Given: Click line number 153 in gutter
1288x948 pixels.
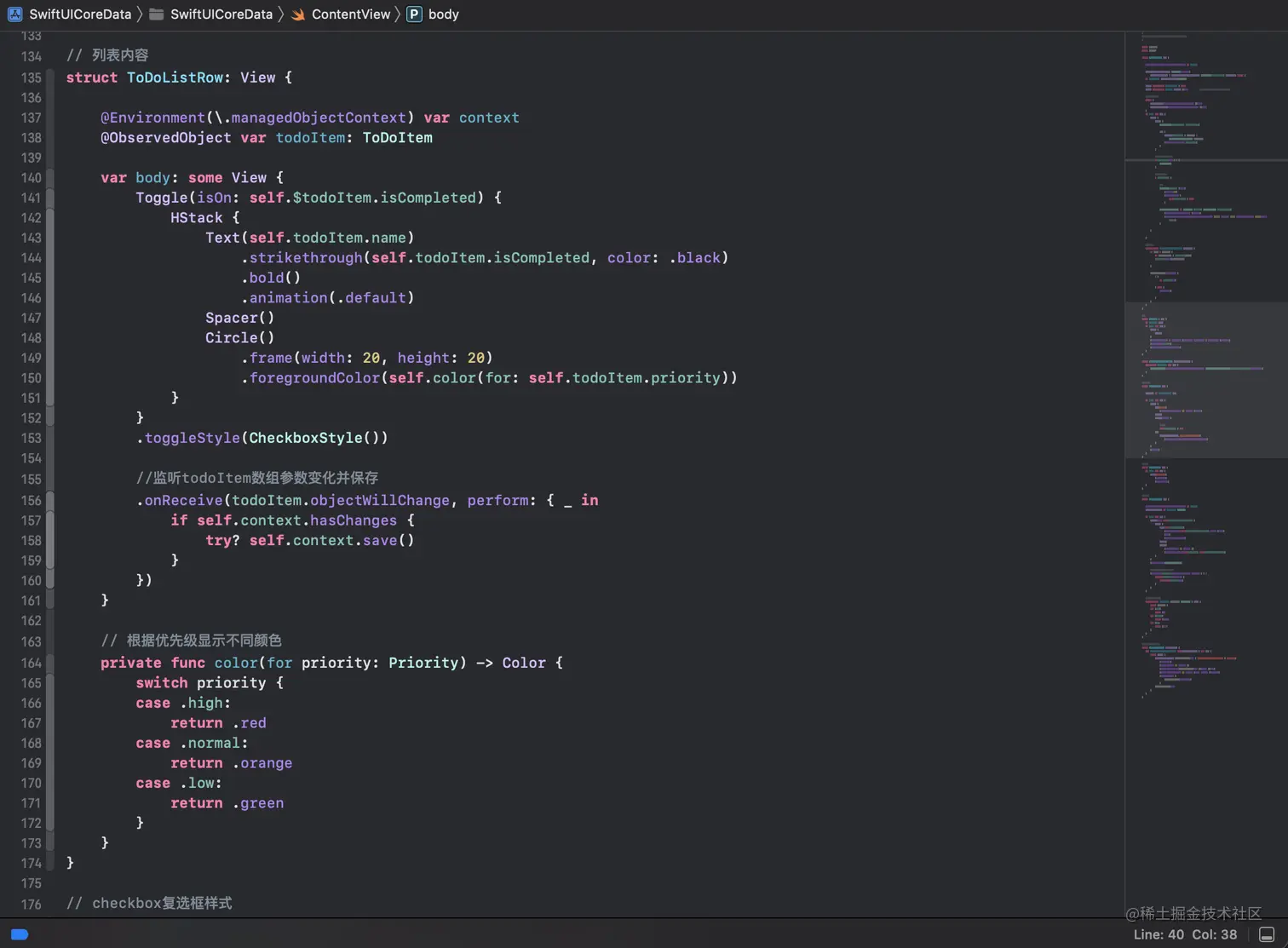Looking at the screenshot, I should 31,438.
